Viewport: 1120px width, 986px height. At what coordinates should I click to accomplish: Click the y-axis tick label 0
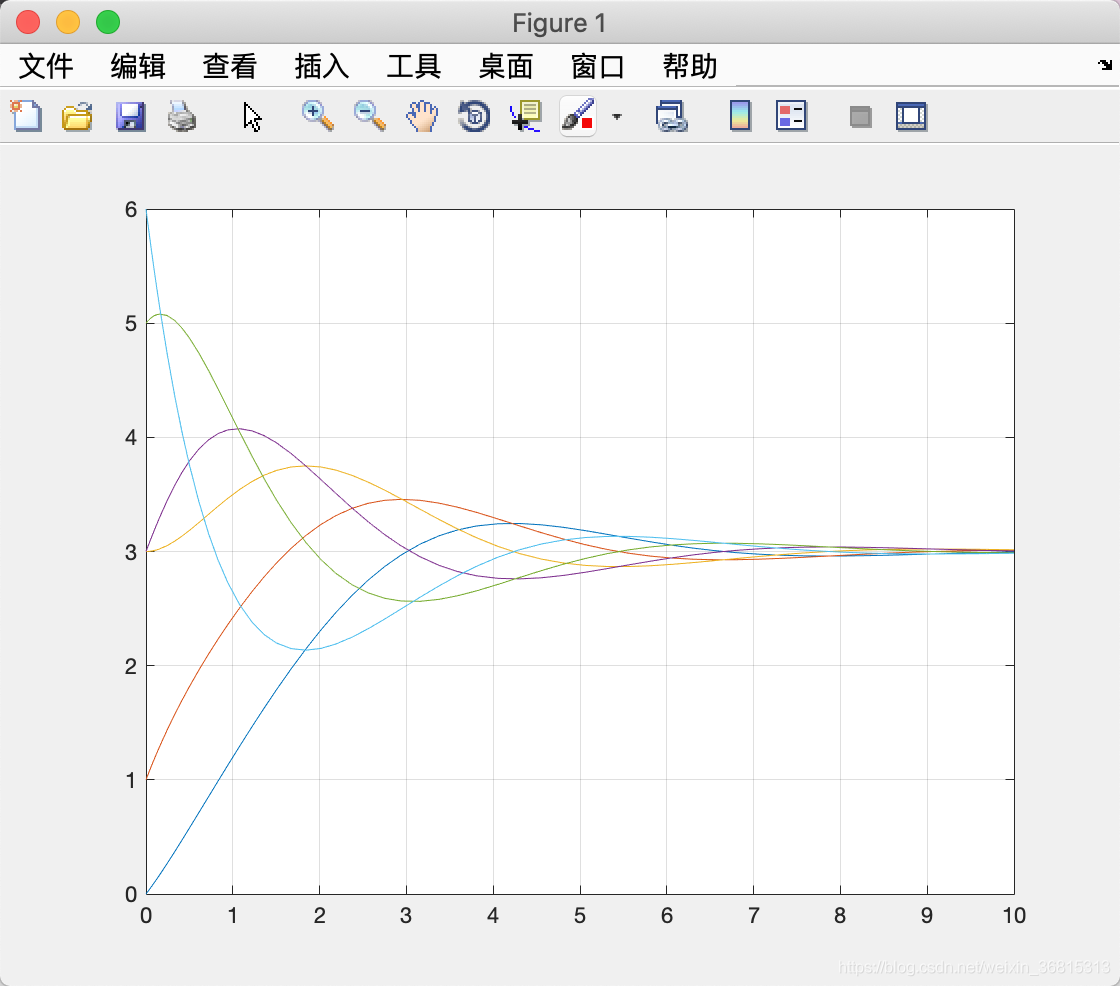(131, 894)
